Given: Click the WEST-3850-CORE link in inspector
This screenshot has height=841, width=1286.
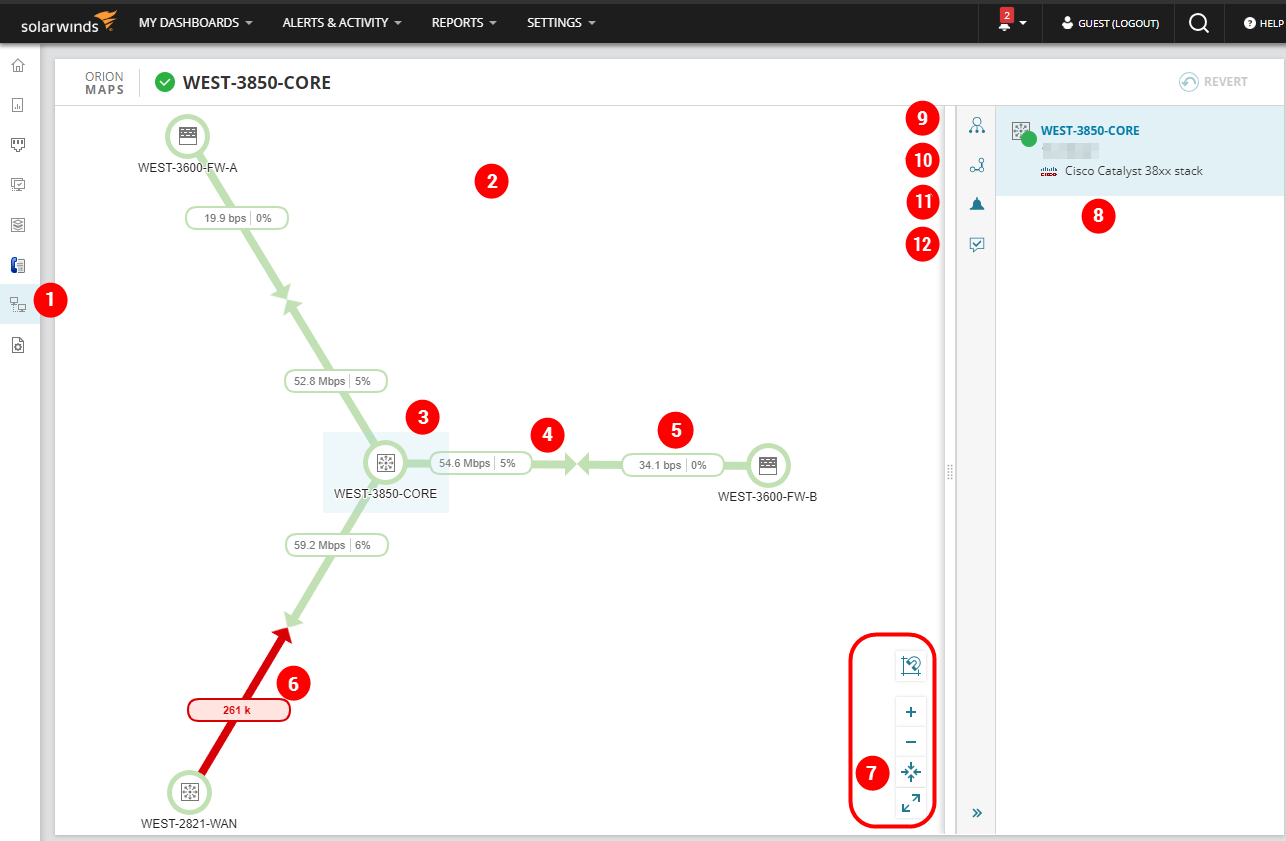Looking at the screenshot, I should point(1089,131).
